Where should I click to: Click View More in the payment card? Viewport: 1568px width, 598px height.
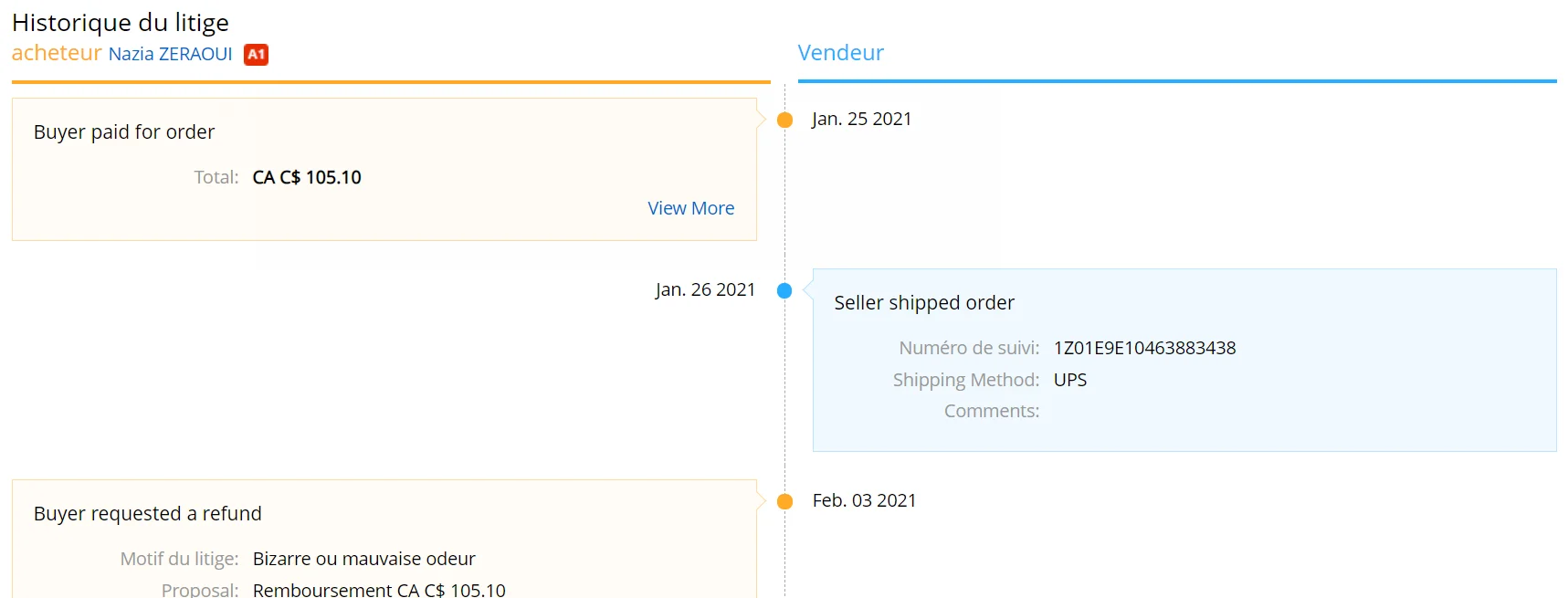690,208
